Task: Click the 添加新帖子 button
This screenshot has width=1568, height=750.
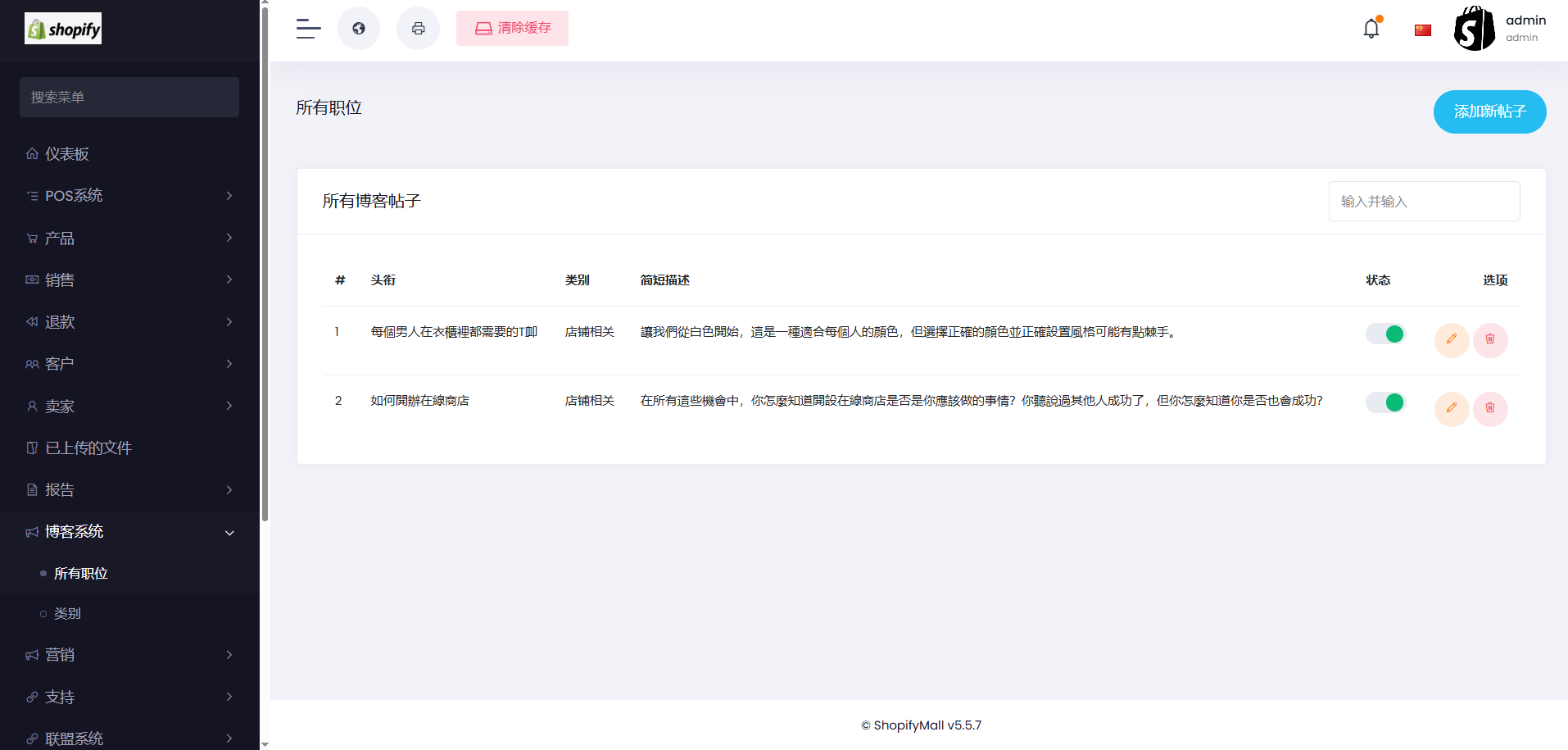Action: coord(1489,111)
